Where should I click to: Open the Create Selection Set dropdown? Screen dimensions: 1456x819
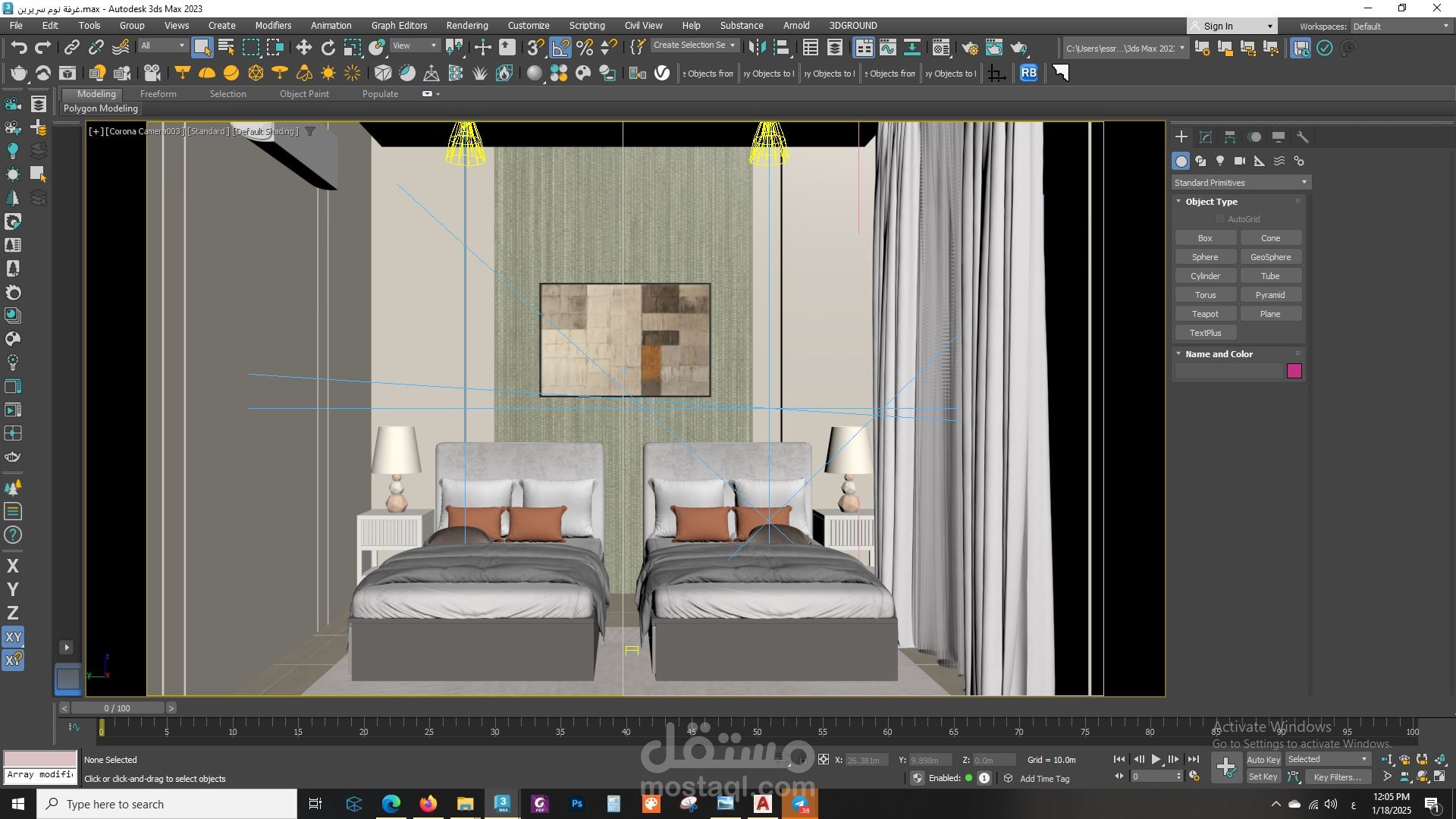(x=694, y=45)
